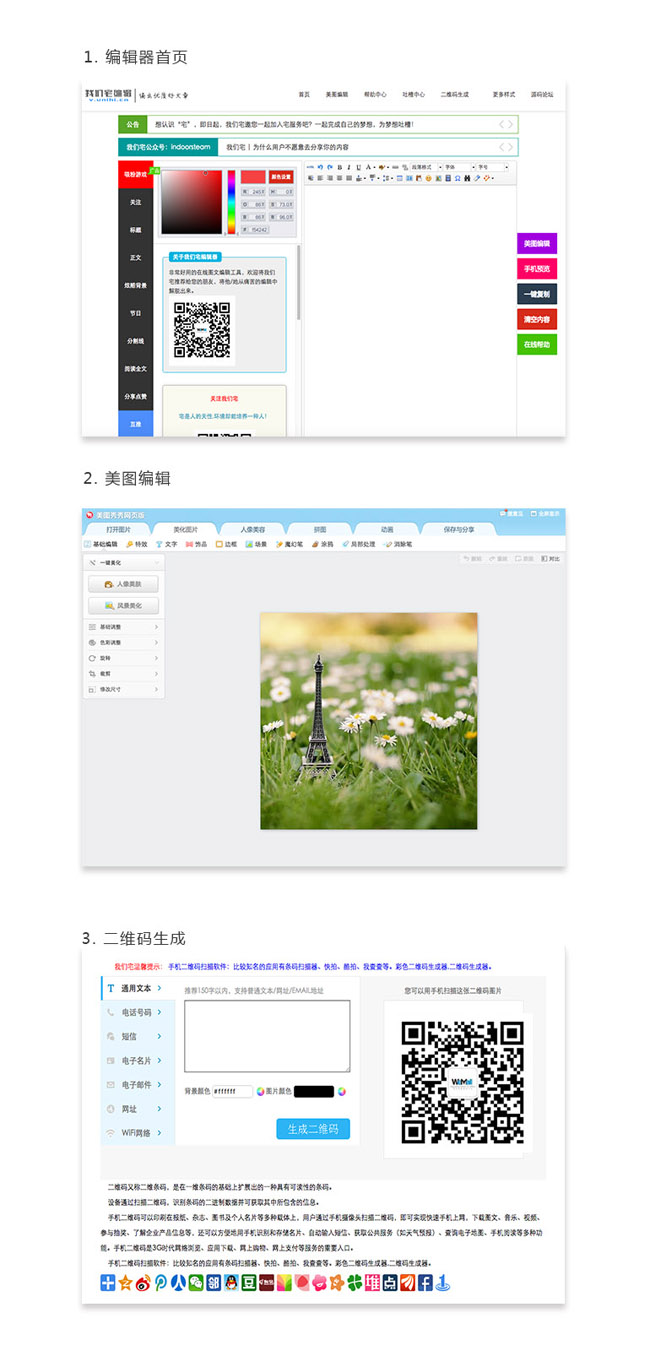Image resolution: width=650 pixels, height=1351 pixels.
Task: Toggle italic in editor toolbar
Action: pyautogui.click(x=348, y=167)
